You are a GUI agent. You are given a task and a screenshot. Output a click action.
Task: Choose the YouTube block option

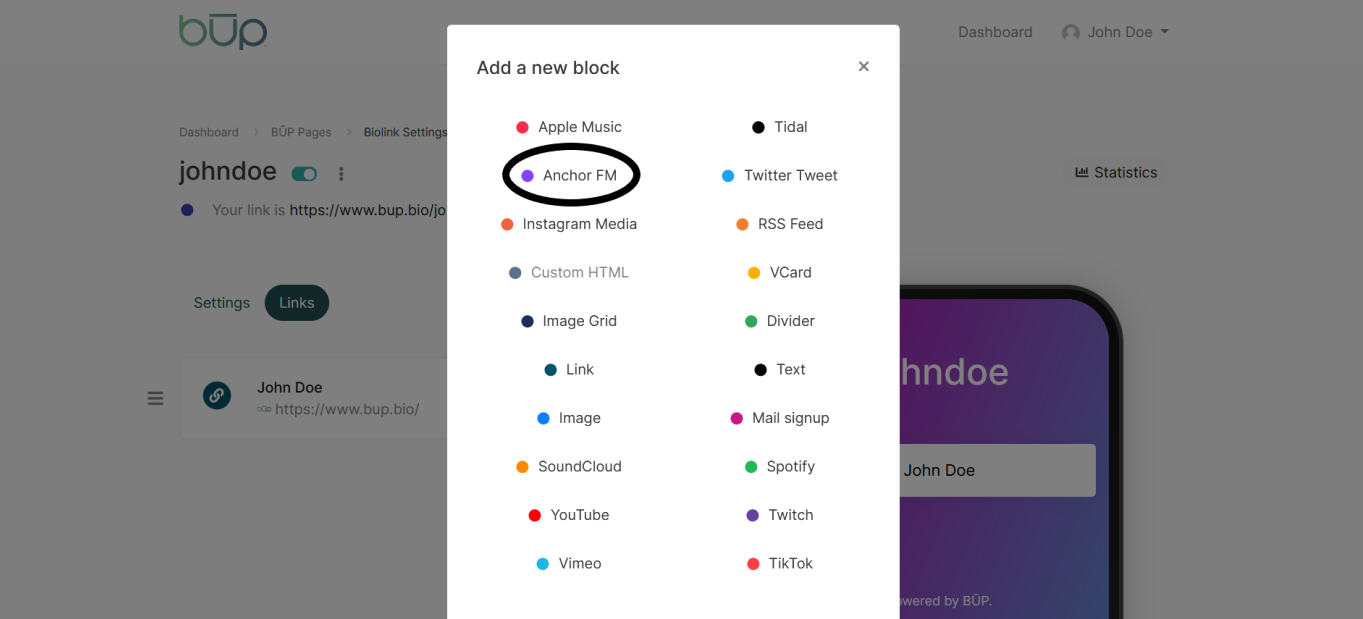[569, 515]
